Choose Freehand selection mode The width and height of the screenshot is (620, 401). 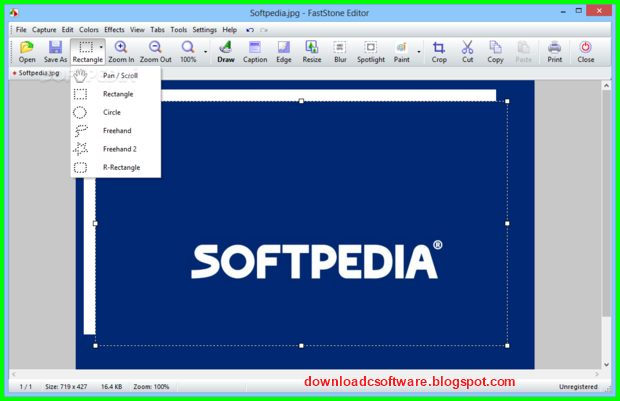(116, 131)
